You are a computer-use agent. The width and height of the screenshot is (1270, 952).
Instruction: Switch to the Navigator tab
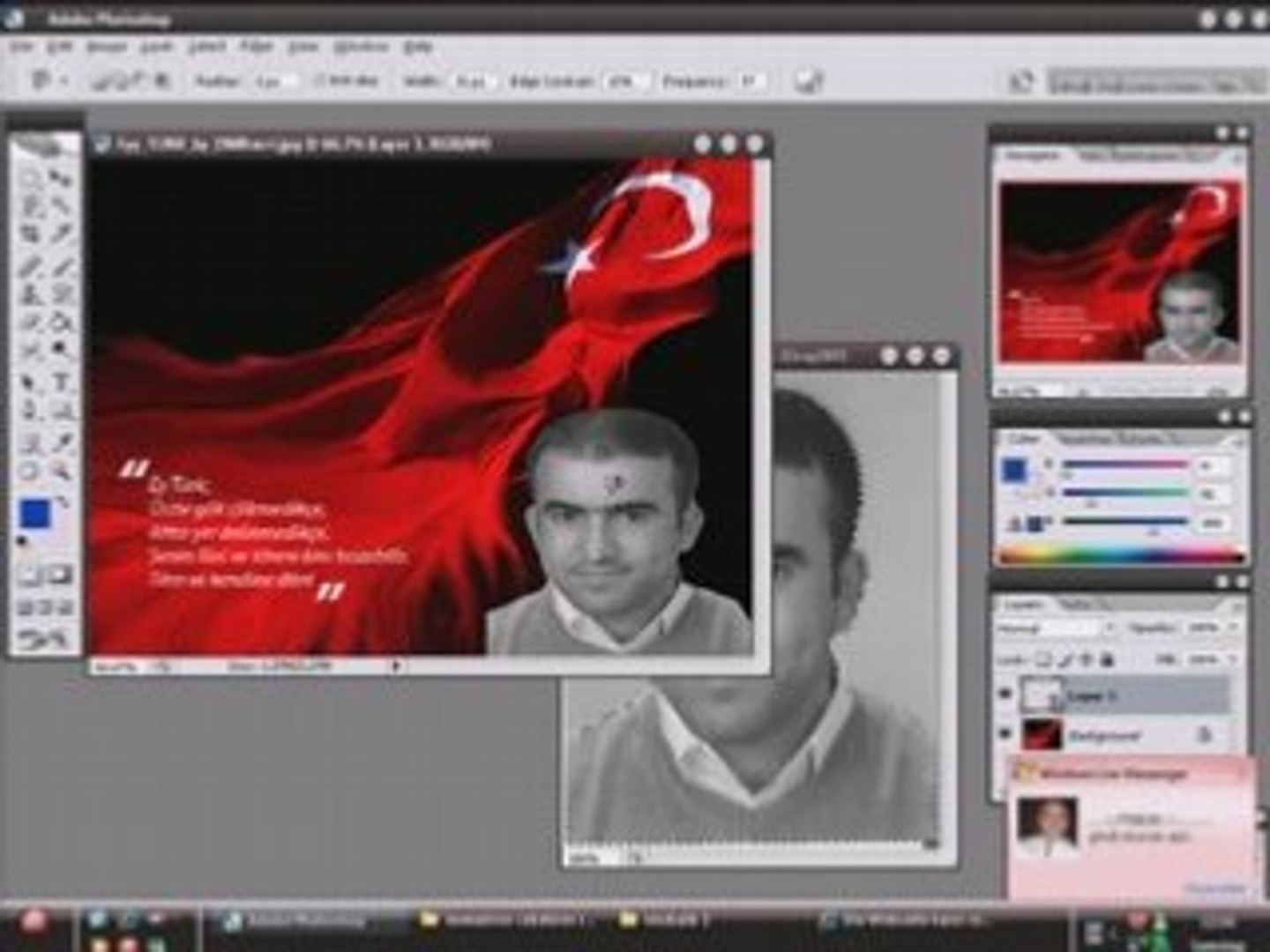[1032, 154]
